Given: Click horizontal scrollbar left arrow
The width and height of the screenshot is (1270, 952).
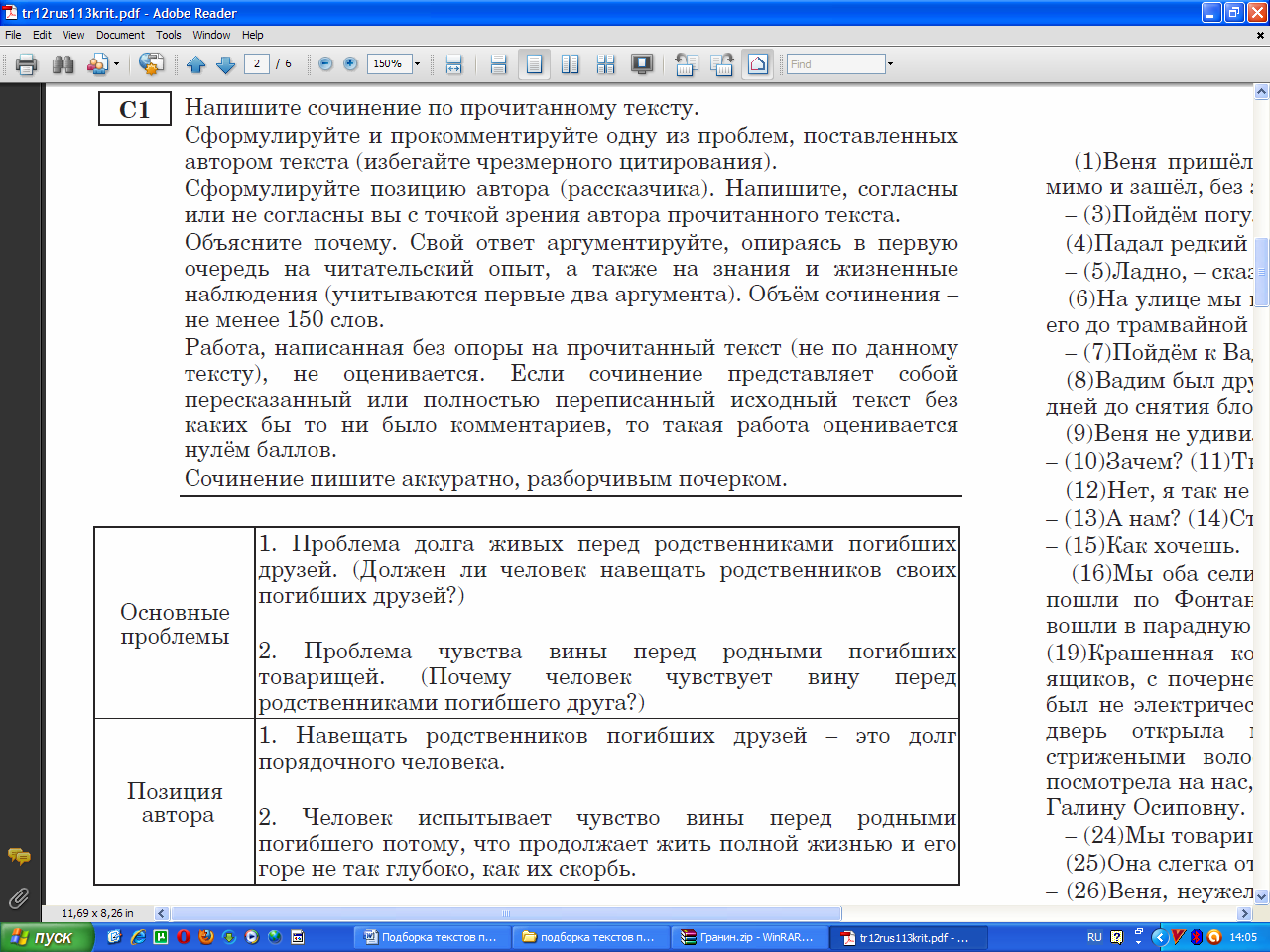Looking at the screenshot, I should 162,913.
